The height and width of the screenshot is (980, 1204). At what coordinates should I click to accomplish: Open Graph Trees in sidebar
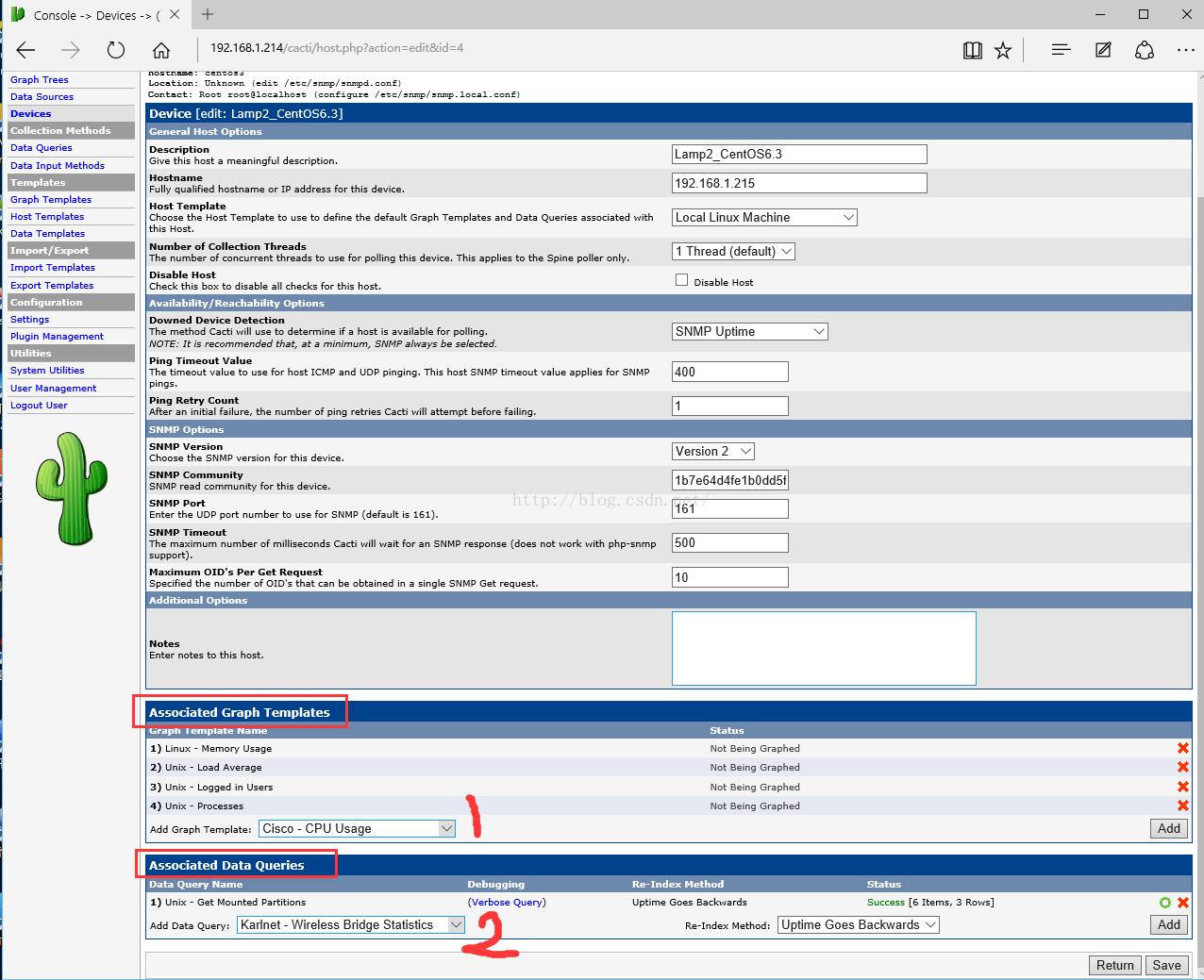tap(40, 80)
